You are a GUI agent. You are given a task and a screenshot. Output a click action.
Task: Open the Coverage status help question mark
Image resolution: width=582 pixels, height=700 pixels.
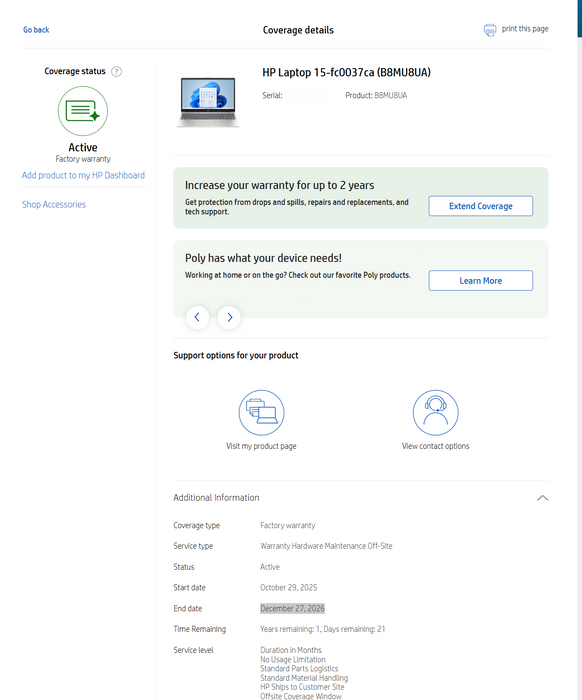pos(116,71)
